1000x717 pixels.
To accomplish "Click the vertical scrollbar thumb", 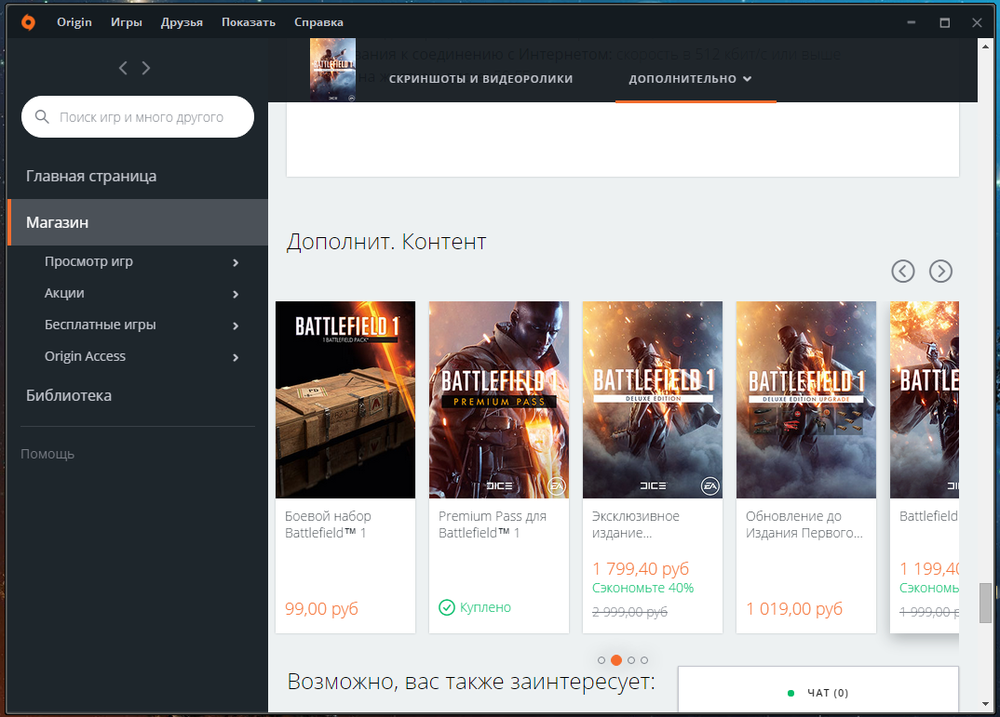I will pyautogui.click(x=985, y=602).
